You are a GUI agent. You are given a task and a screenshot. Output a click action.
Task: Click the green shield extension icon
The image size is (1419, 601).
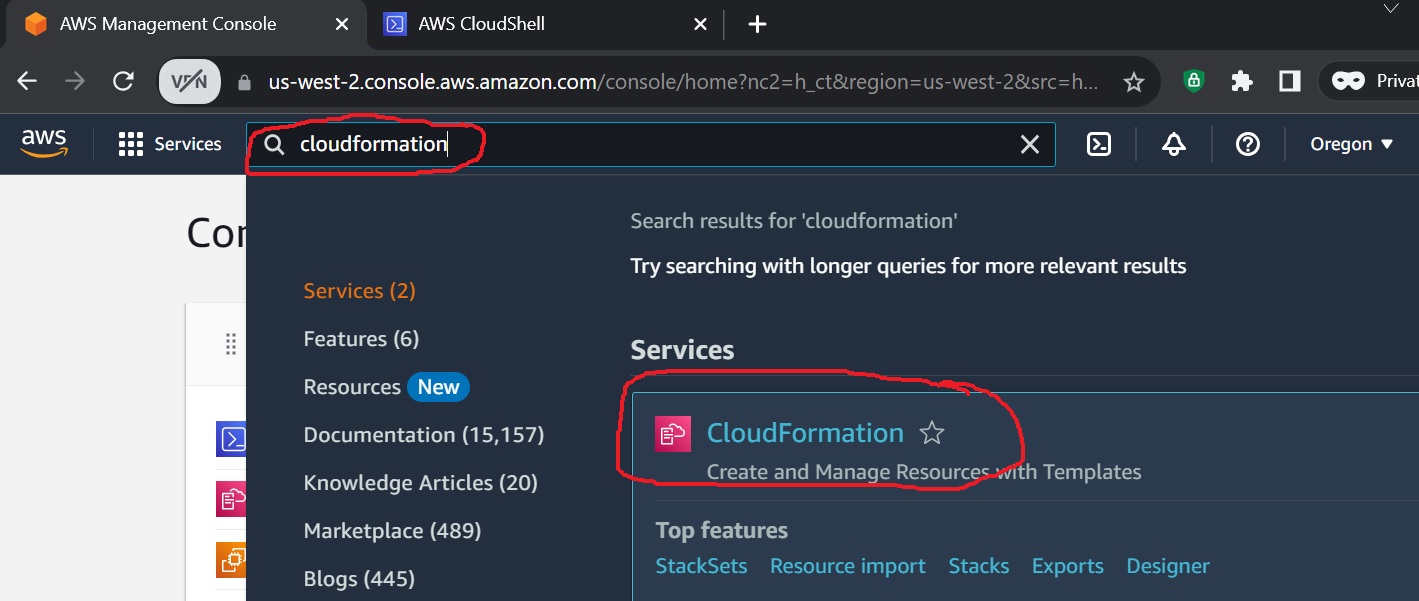(x=1193, y=82)
